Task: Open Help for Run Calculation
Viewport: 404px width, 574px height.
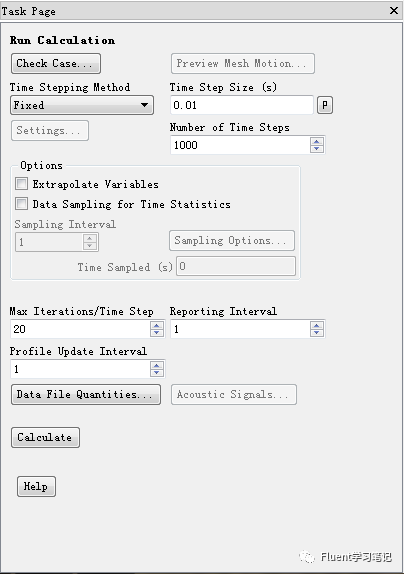Action: point(36,487)
